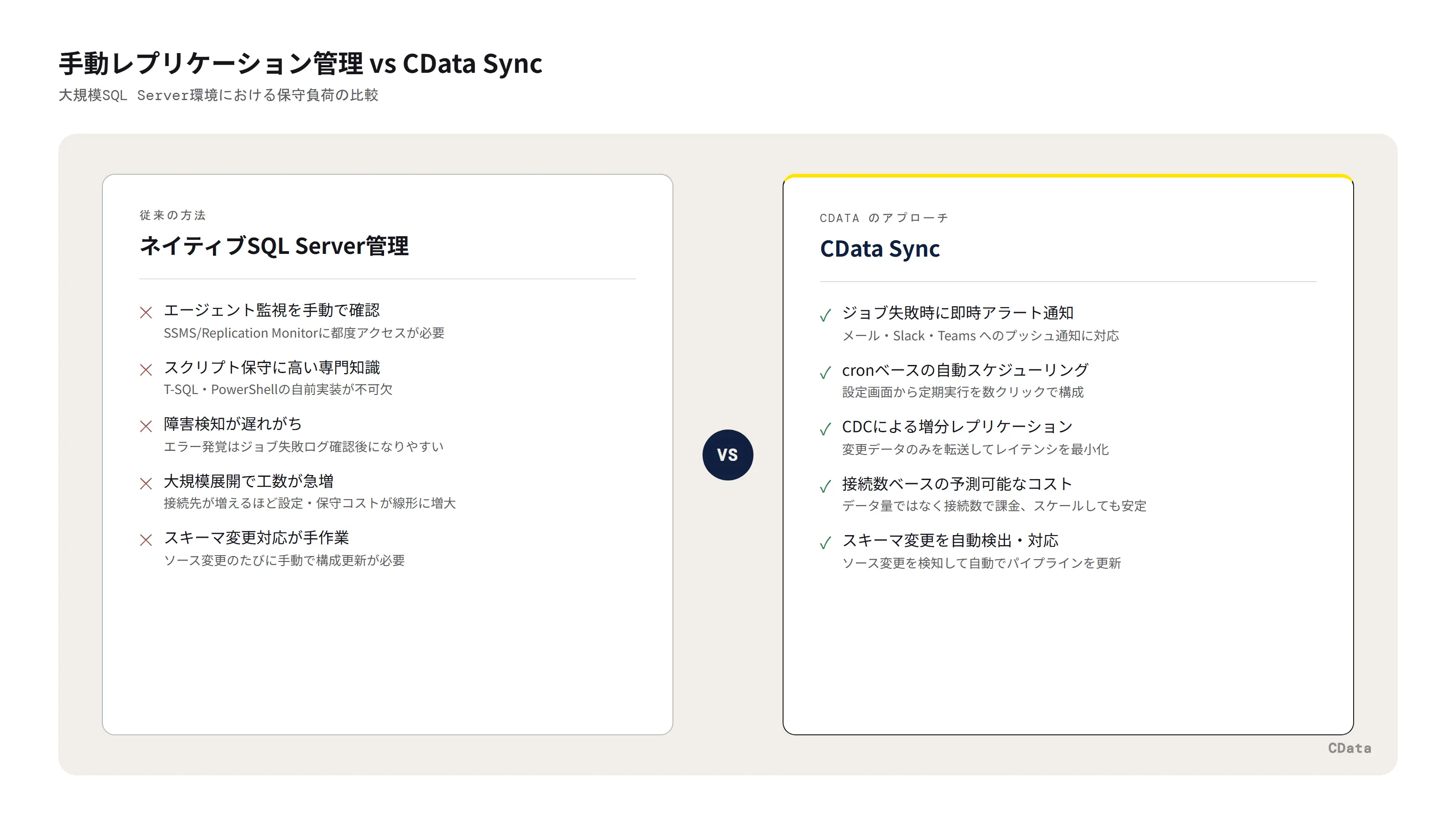Click the text スキーマ変更対応が手作業

click(x=256, y=537)
